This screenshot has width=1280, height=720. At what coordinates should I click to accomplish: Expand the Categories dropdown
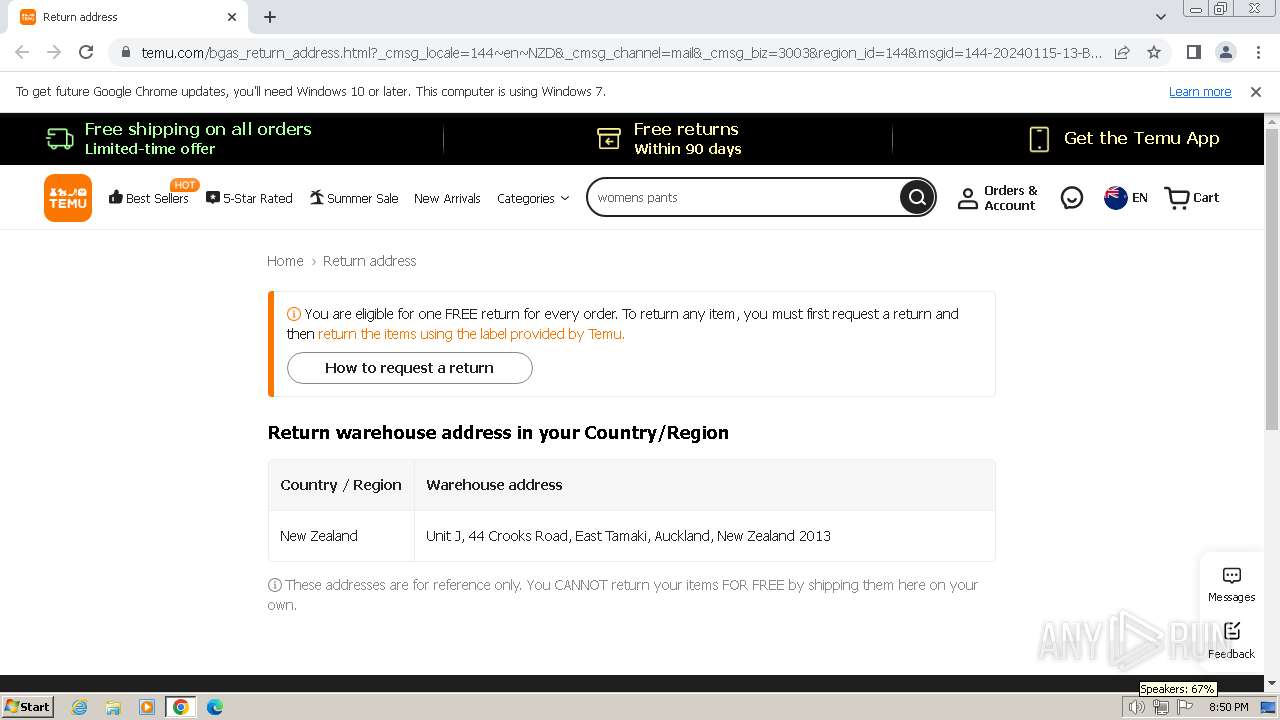[x=533, y=198]
